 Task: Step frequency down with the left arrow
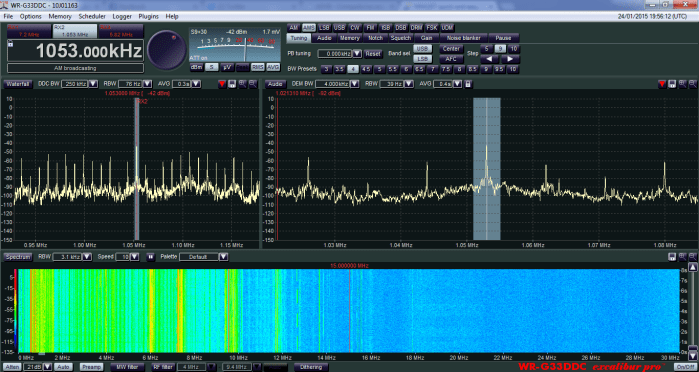click(489, 58)
